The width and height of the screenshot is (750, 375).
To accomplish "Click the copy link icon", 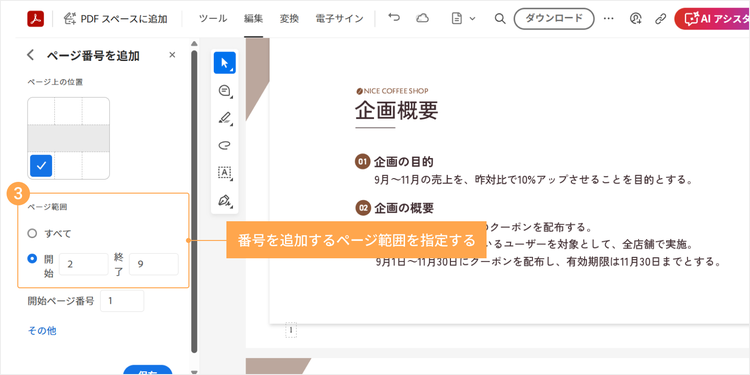I will [661, 19].
